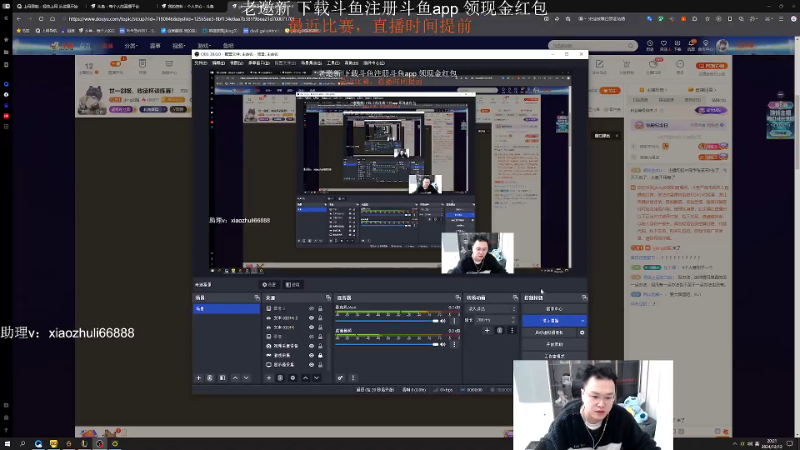Add a new scene with the plus icon
Image resolution: width=800 pixels, height=450 pixels.
point(198,378)
